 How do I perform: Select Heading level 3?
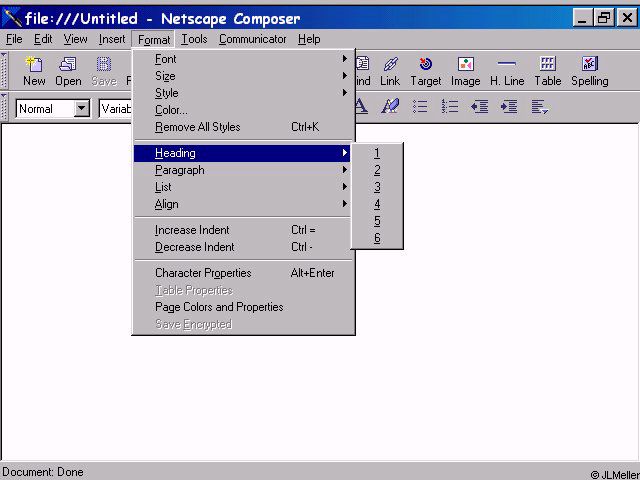[377, 187]
